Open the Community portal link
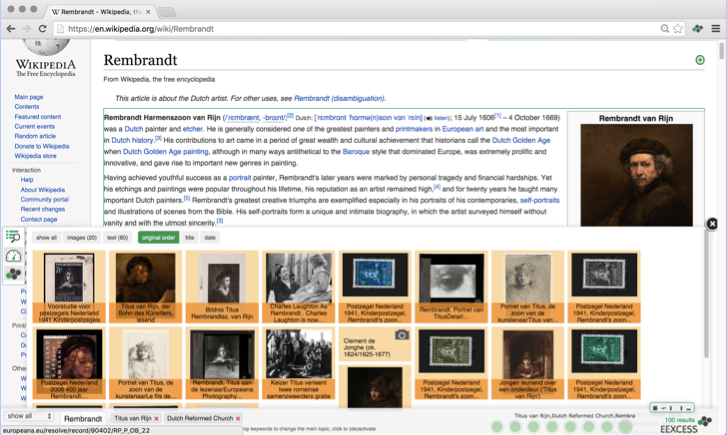 coord(45,199)
